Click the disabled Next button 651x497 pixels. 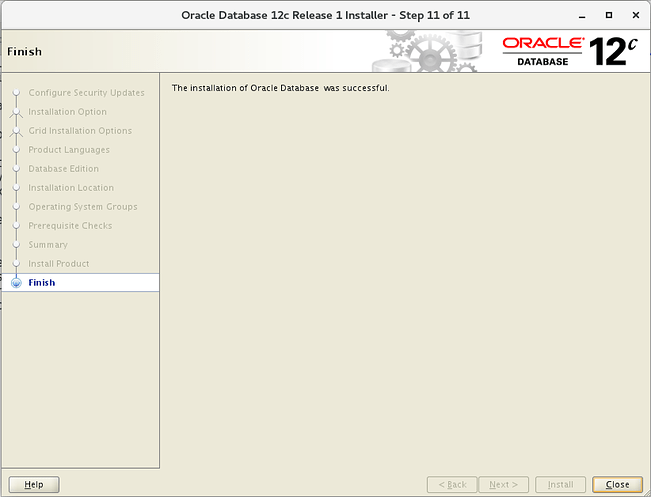click(503, 484)
